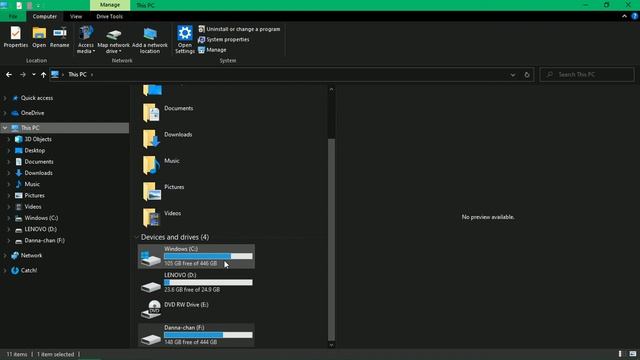Open the File menu tab

(13, 16)
